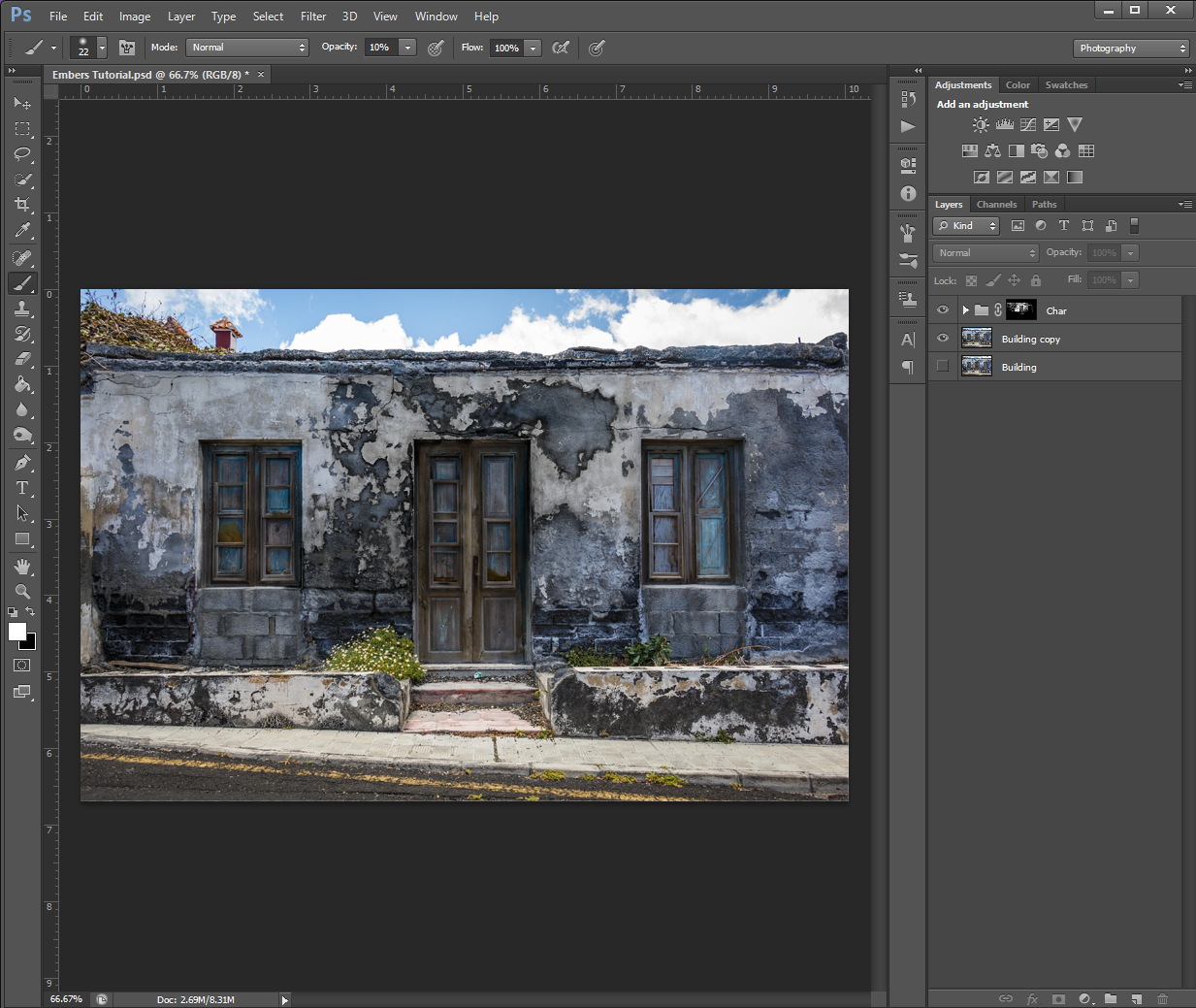The height and width of the screenshot is (1008, 1196).
Task: Expand the Char layer group
Action: point(965,310)
